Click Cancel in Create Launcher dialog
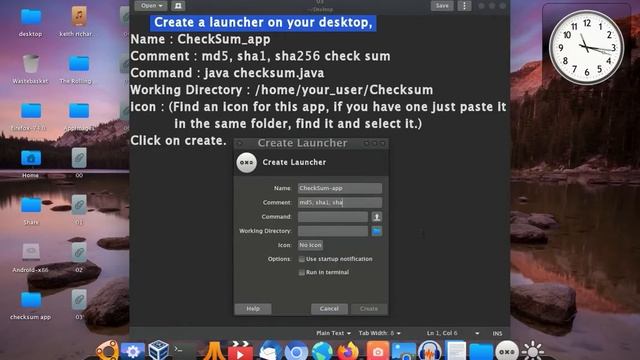The width and height of the screenshot is (640, 360). pos(329,309)
